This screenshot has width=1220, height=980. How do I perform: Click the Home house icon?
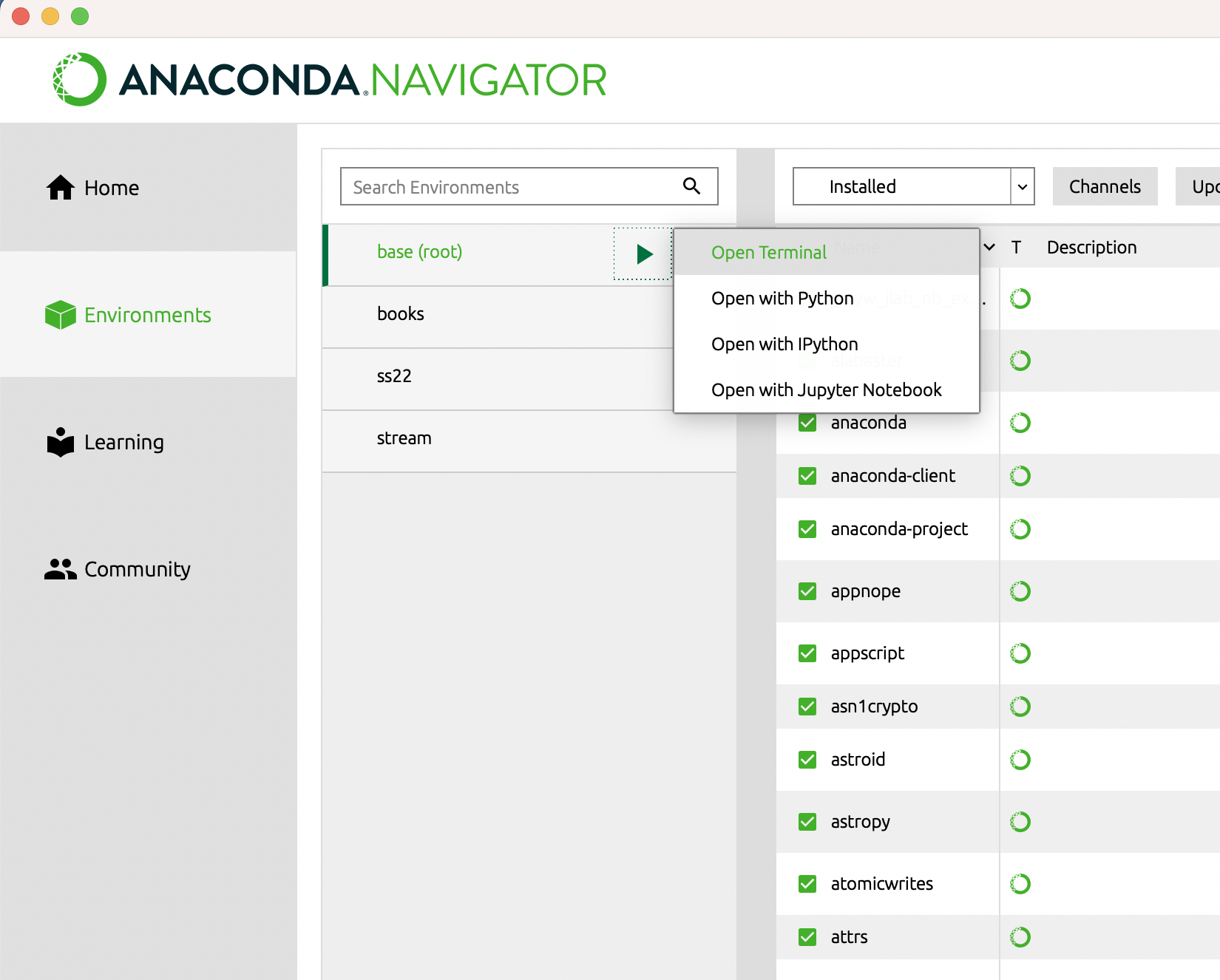coord(61,188)
